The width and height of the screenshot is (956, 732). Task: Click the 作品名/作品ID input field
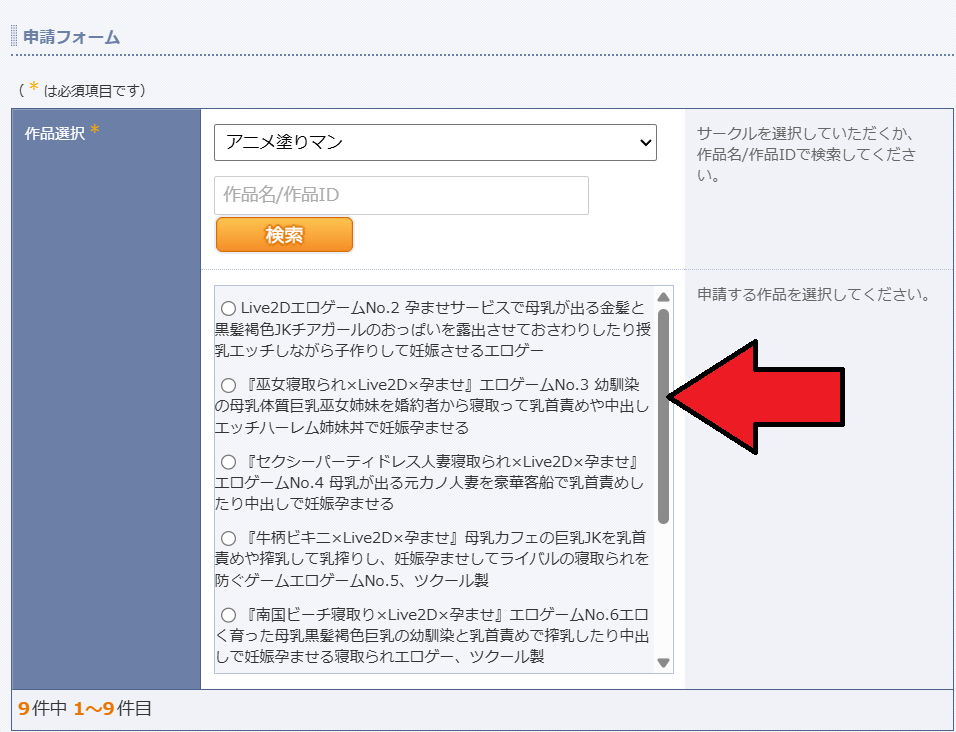point(400,195)
